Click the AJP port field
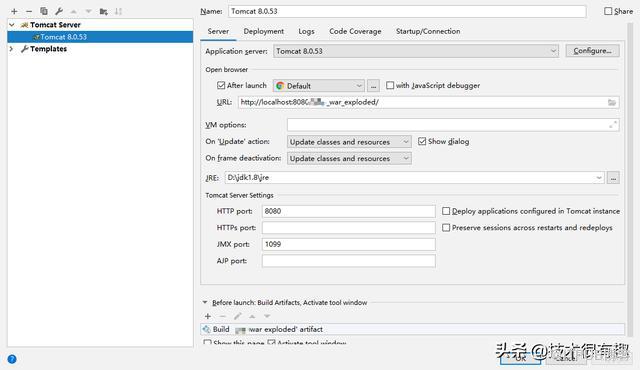Viewport: 640px width, 370px height. tap(349, 261)
